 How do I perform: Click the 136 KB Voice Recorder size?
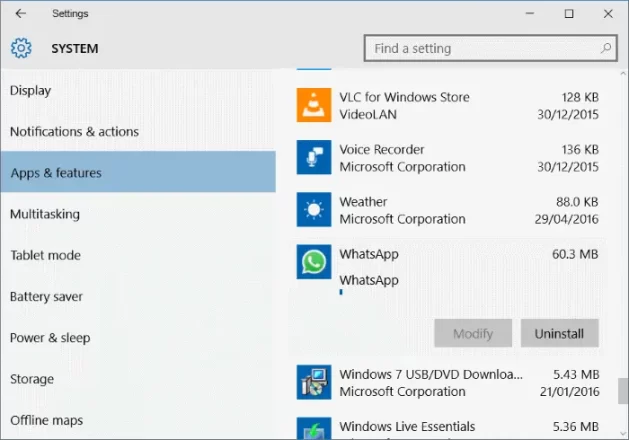[580, 150]
